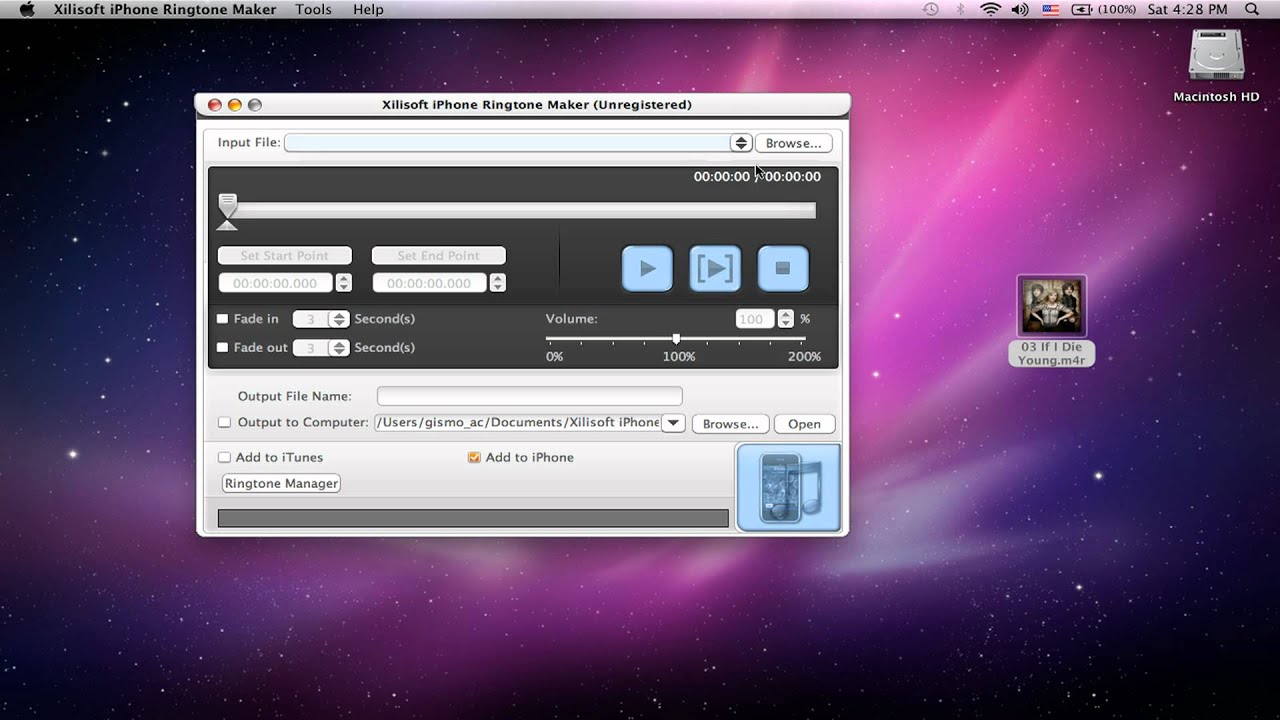Screen dimensions: 1280x720
Task: Click the Stop playback button
Action: tap(783, 268)
